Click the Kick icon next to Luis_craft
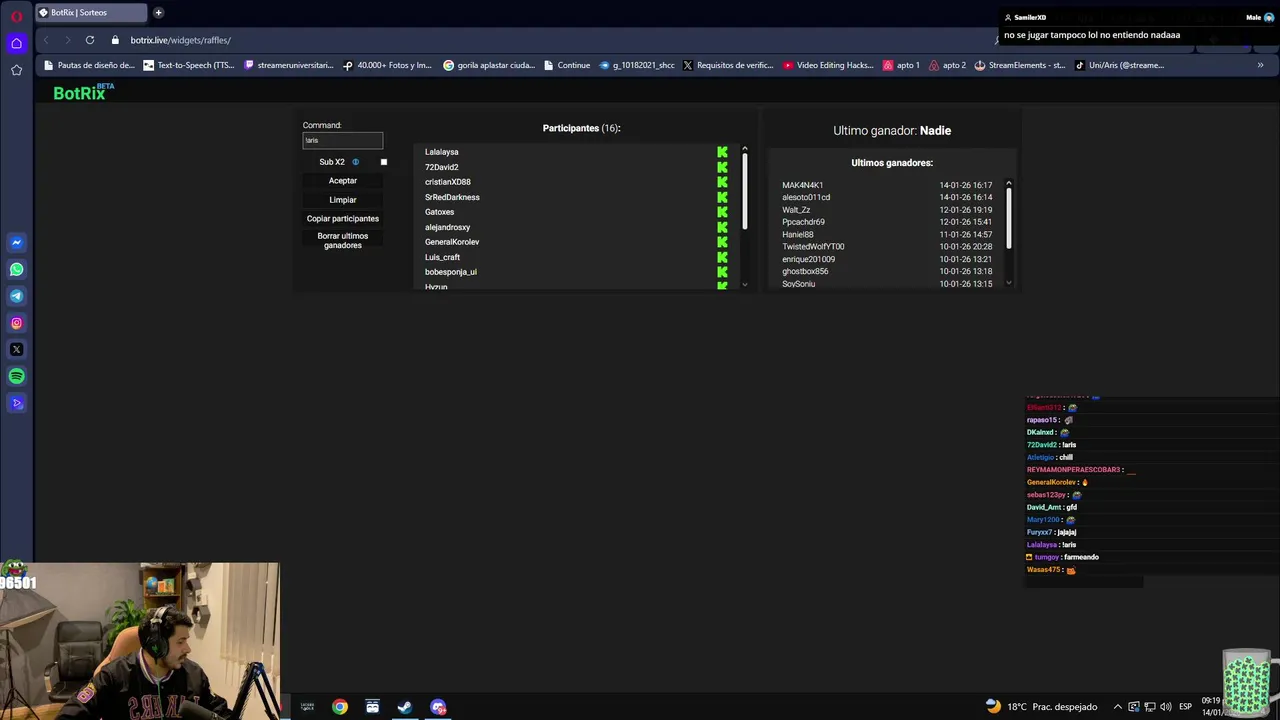Screen dimensions: 1280x720 pyautogui.click(x=722, y=257)
